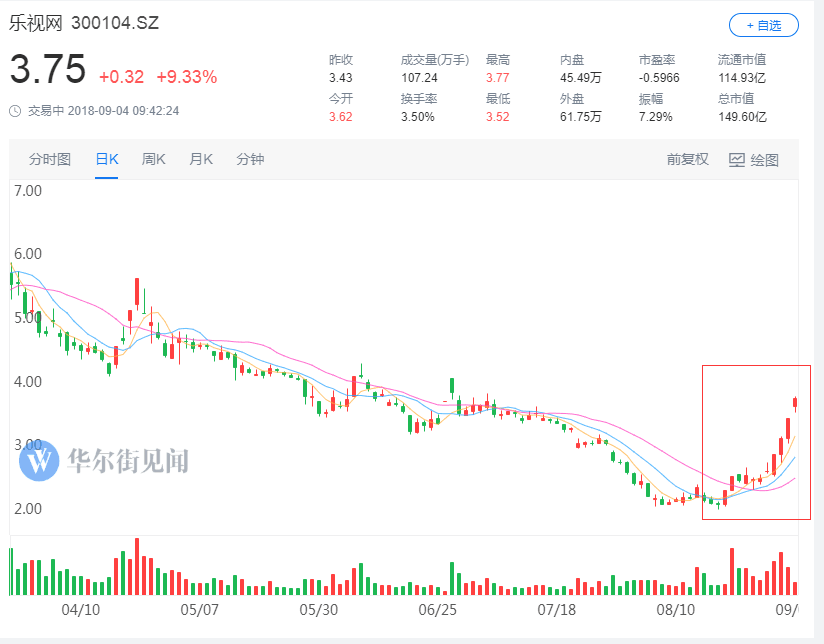Click the latest red candlestick near 3.75
Image resolution: width=824 pixels, height=644 pixels.
(x=795, y=404)
